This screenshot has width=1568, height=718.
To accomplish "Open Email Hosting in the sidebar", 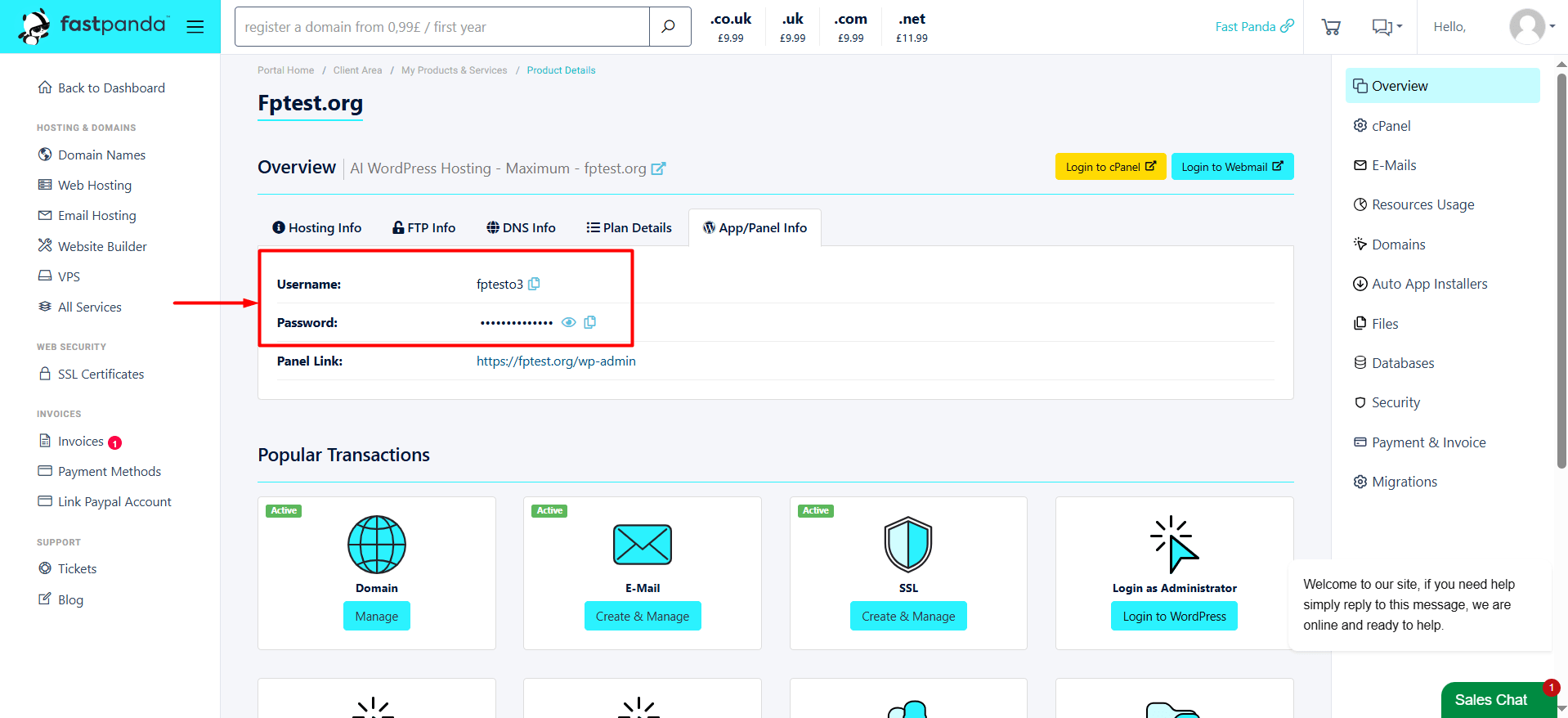I will pyautogui.click(x=87, y=215).
